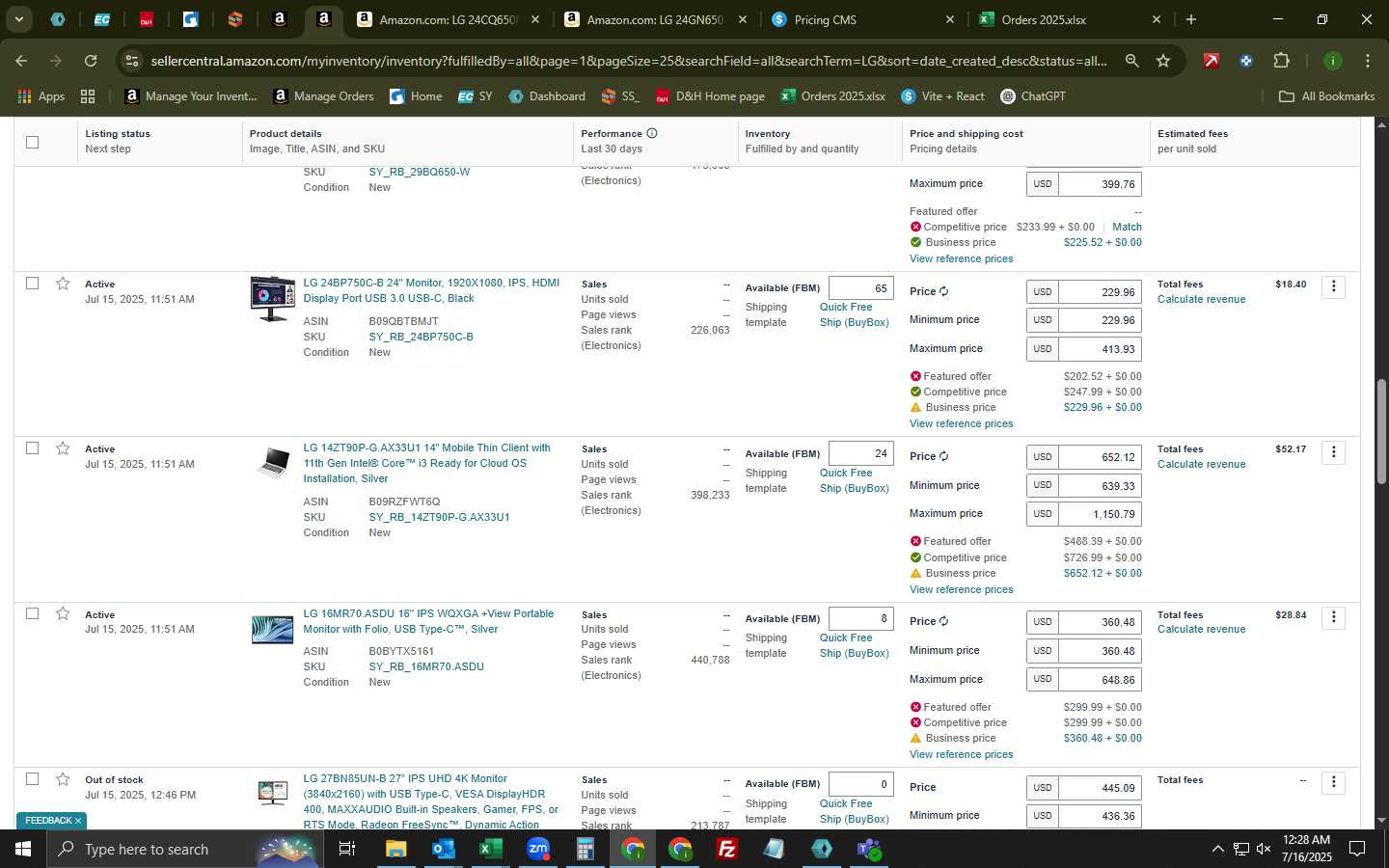Open Task View on the taskbar
Viewport: 1389px width, 868px height.
coord(346,849)
